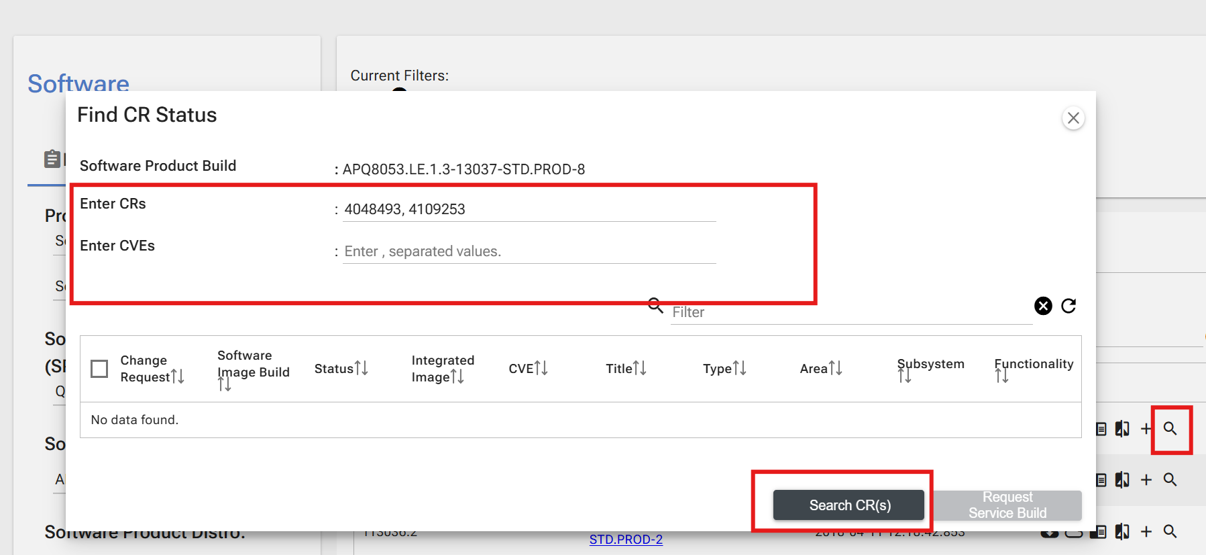The width and height of the screenshot is (1206, 555).
Task: Click the plus icon in the row just above STD.PROD-2
Action: point(1146,480)
